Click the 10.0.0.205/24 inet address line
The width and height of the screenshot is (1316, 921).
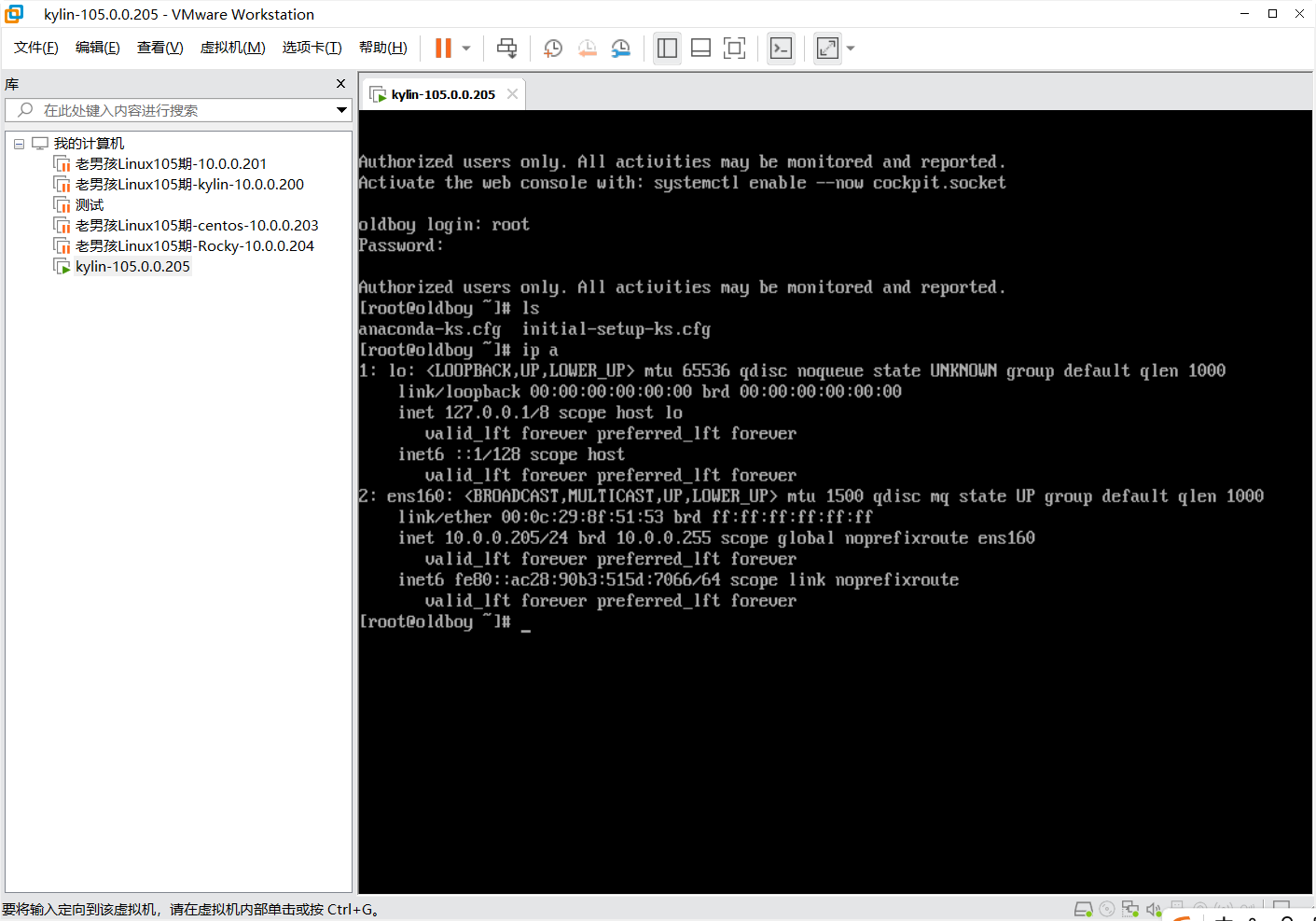[716, 538]
